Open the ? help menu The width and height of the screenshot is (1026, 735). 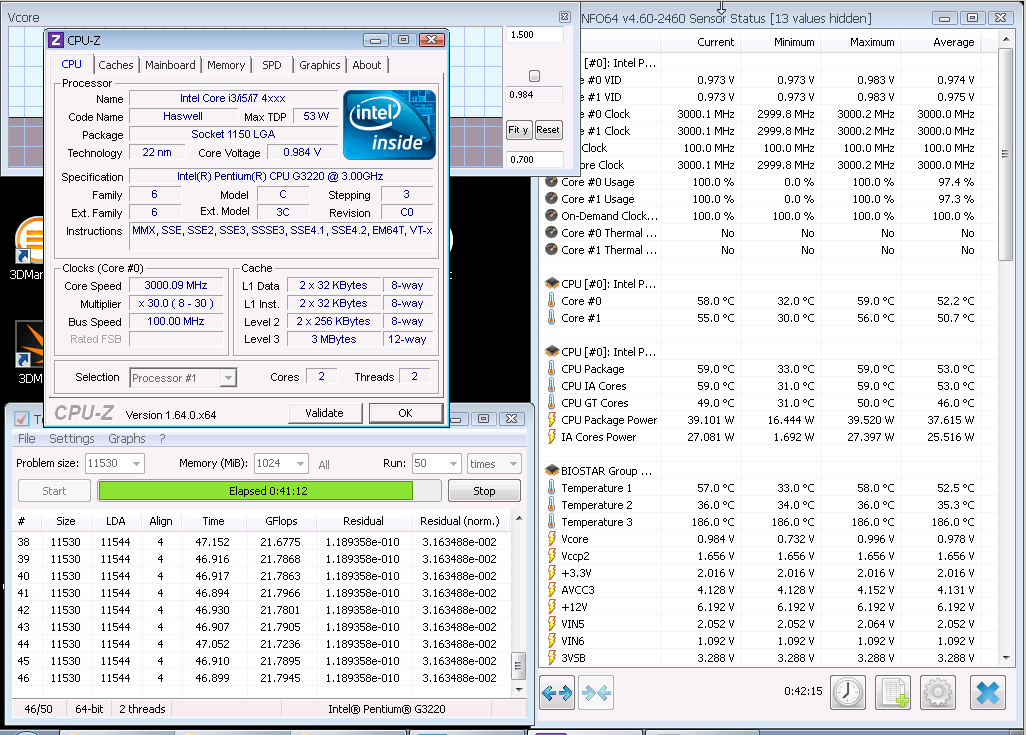(162, 439)
